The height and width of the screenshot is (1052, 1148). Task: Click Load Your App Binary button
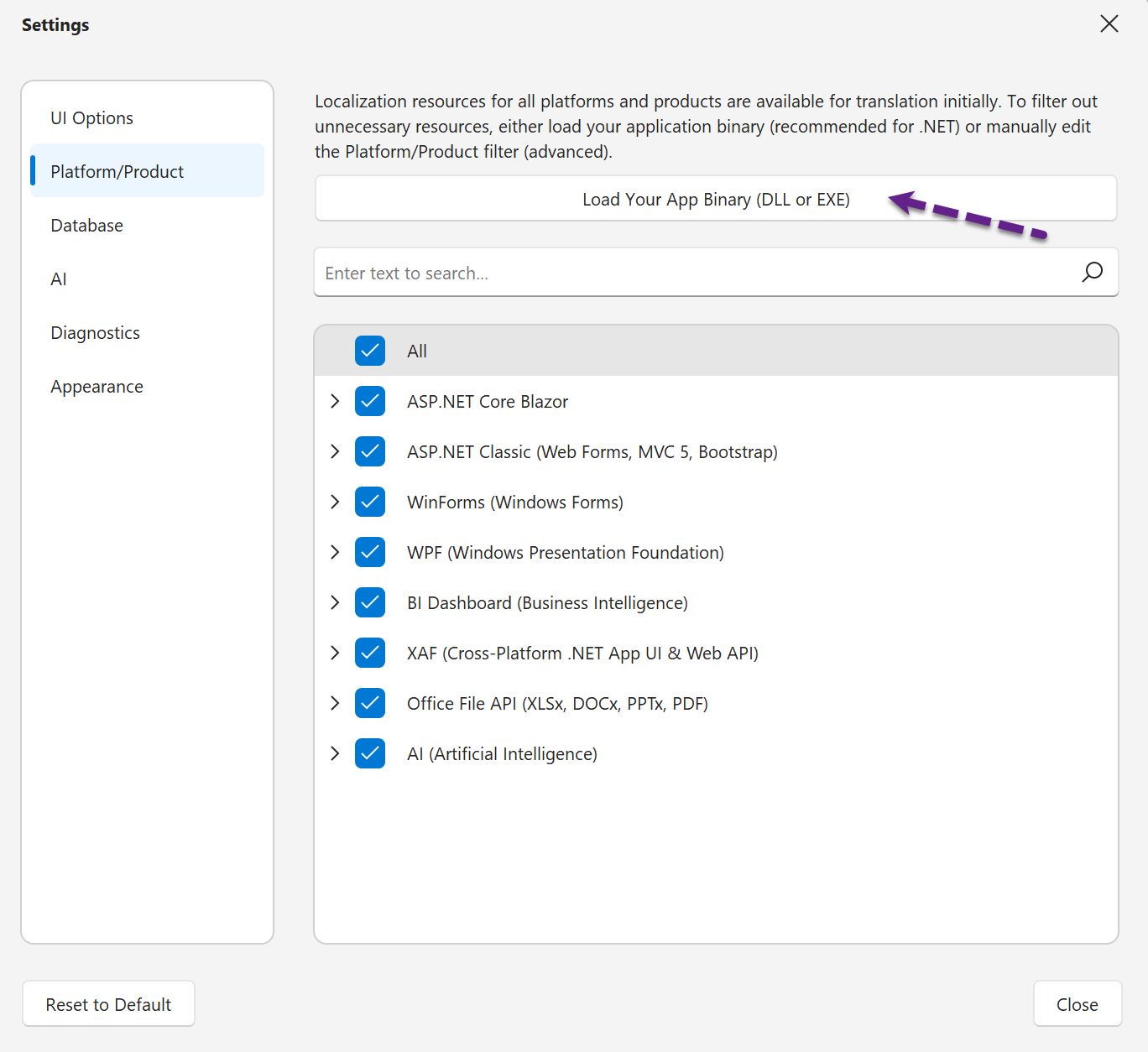coord(716,199)
